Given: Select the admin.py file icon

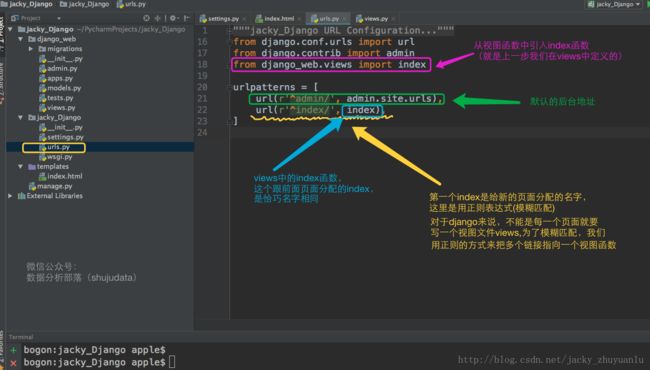Looking at the screenshot, I should pos(42,68).
